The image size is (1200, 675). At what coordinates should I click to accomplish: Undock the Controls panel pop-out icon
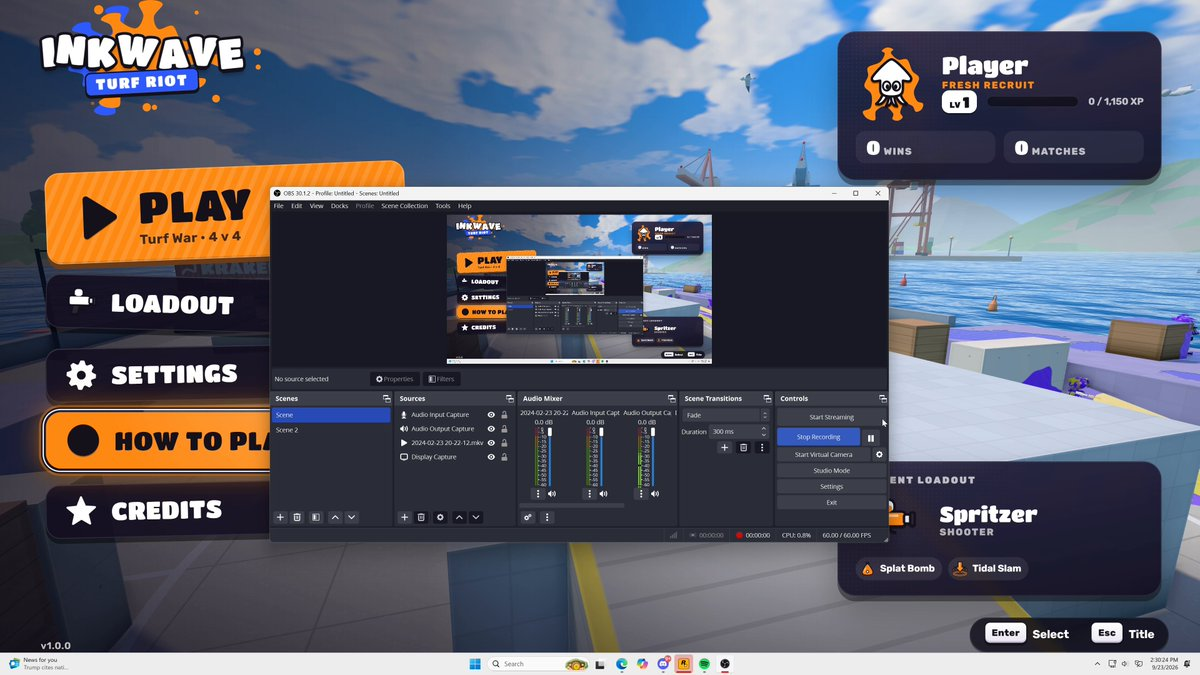[882, 398]
